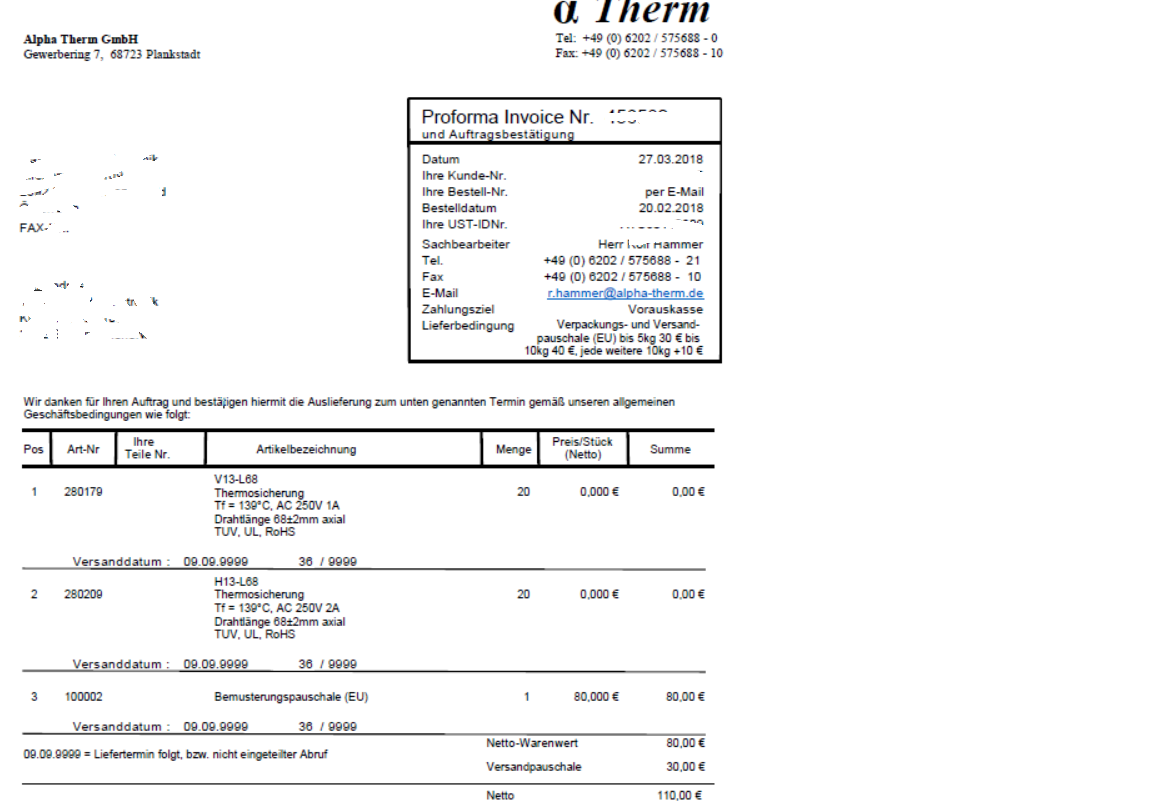Click the Summe column header
This screenshot has width=1152, height=801.
670,449
